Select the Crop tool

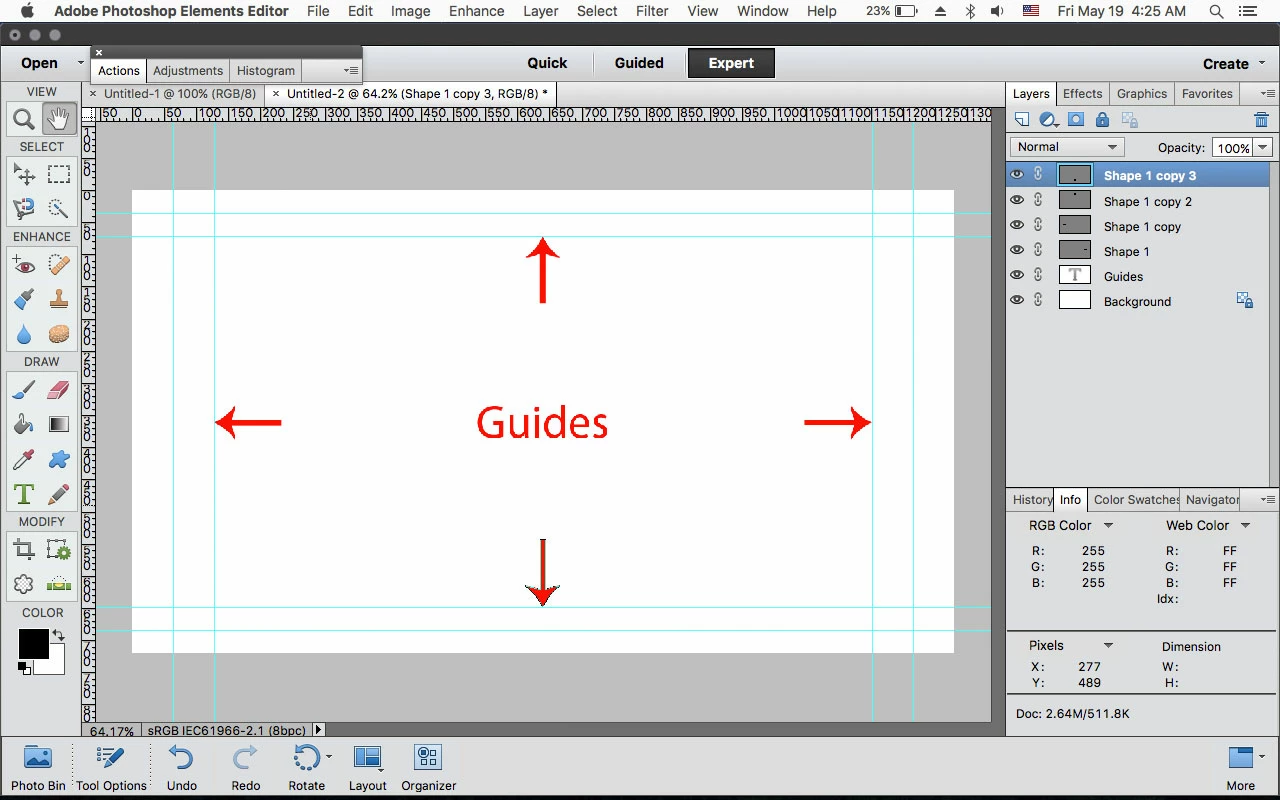point(24,549)
